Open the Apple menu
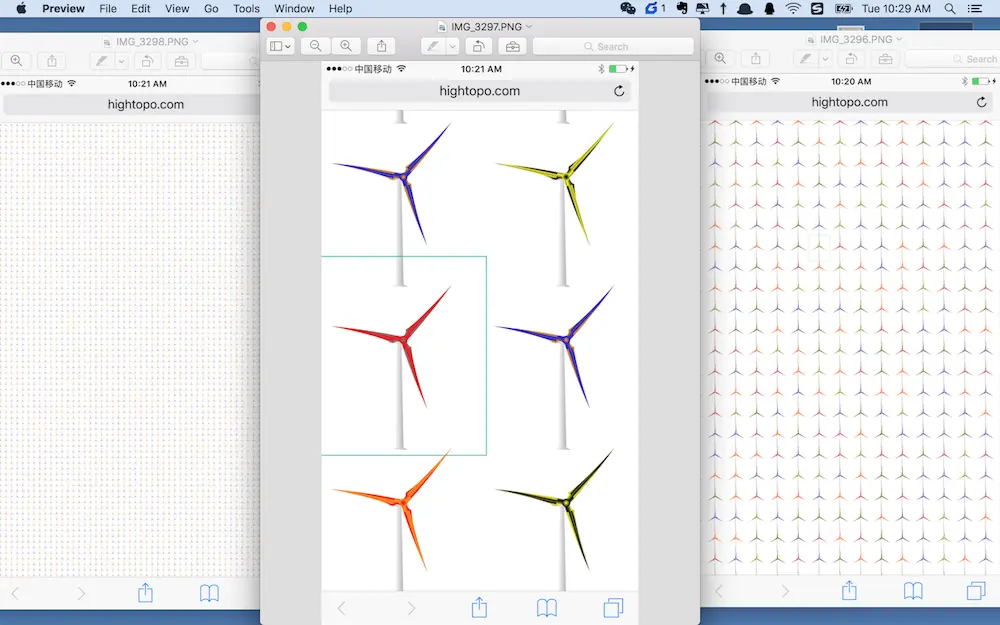The width and height of the screenshot is (1000, 625). 21,8
